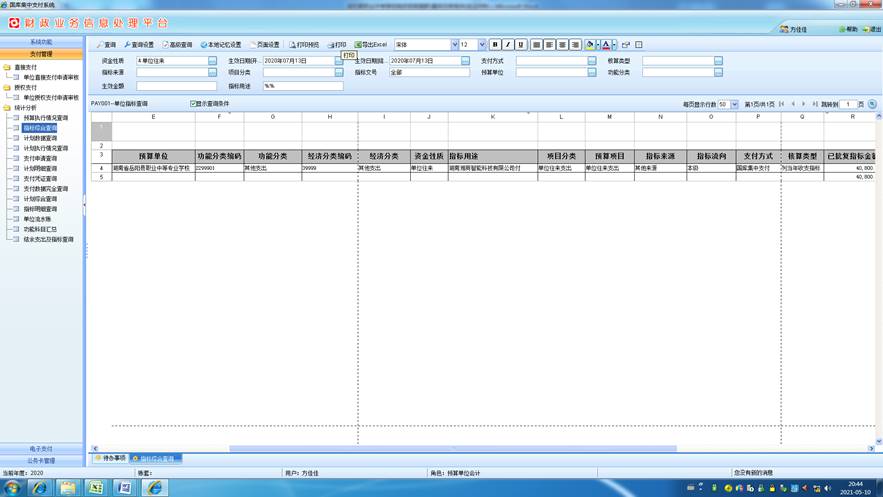Open the rows-per-page dropdown
This screenshot has width=883, height=497.
[734, 105]
